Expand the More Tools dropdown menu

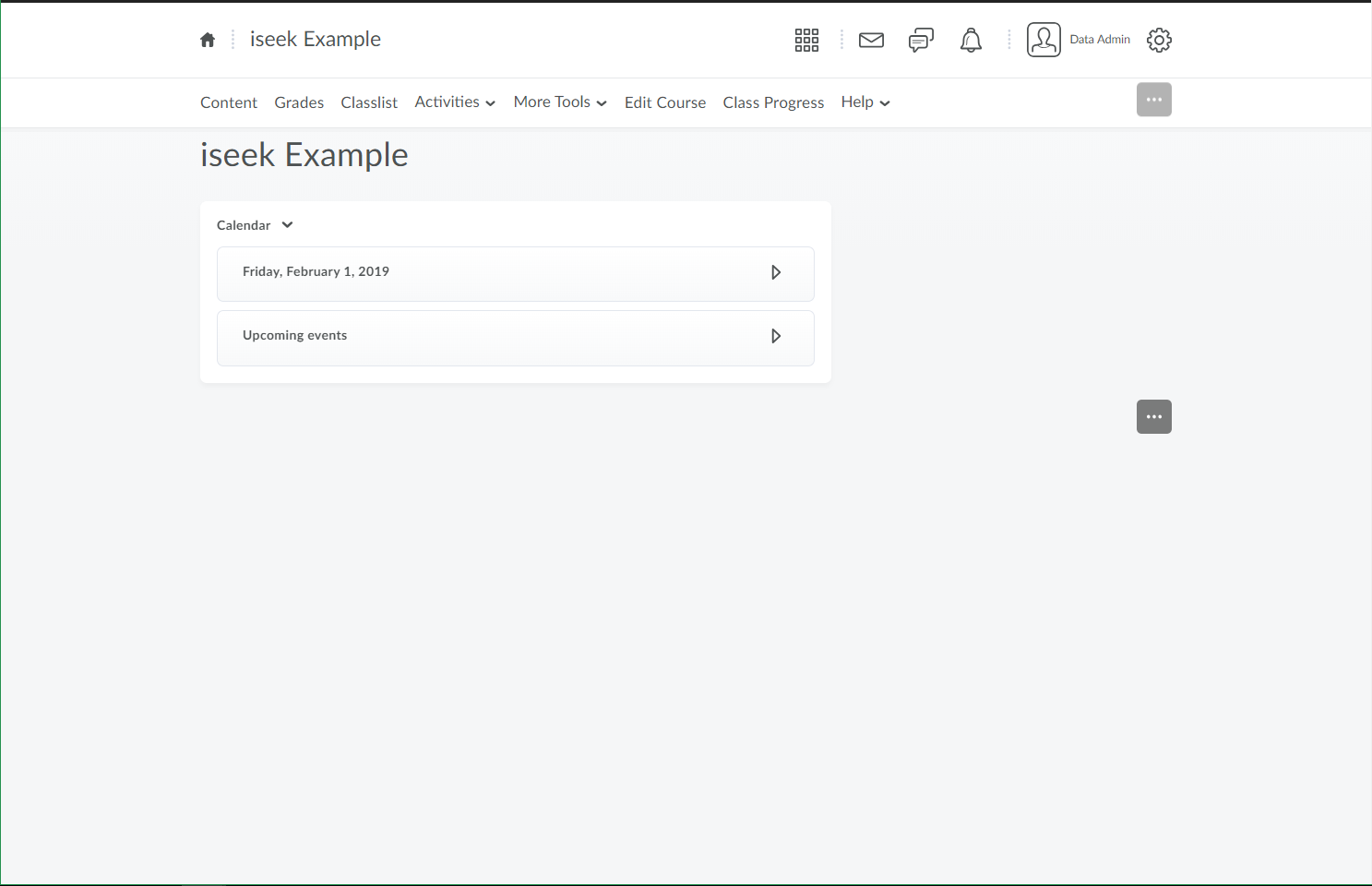[560, 102]
